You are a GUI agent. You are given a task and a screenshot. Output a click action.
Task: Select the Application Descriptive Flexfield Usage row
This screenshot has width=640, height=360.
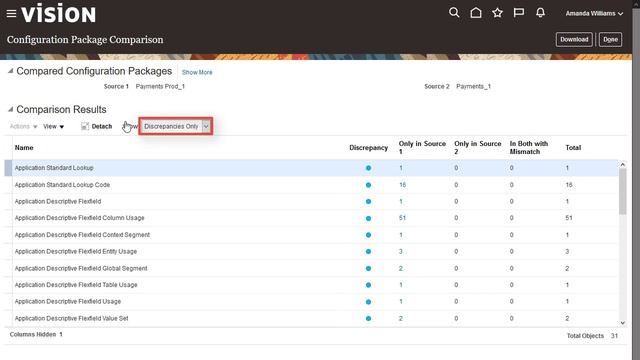pos(311,302)
